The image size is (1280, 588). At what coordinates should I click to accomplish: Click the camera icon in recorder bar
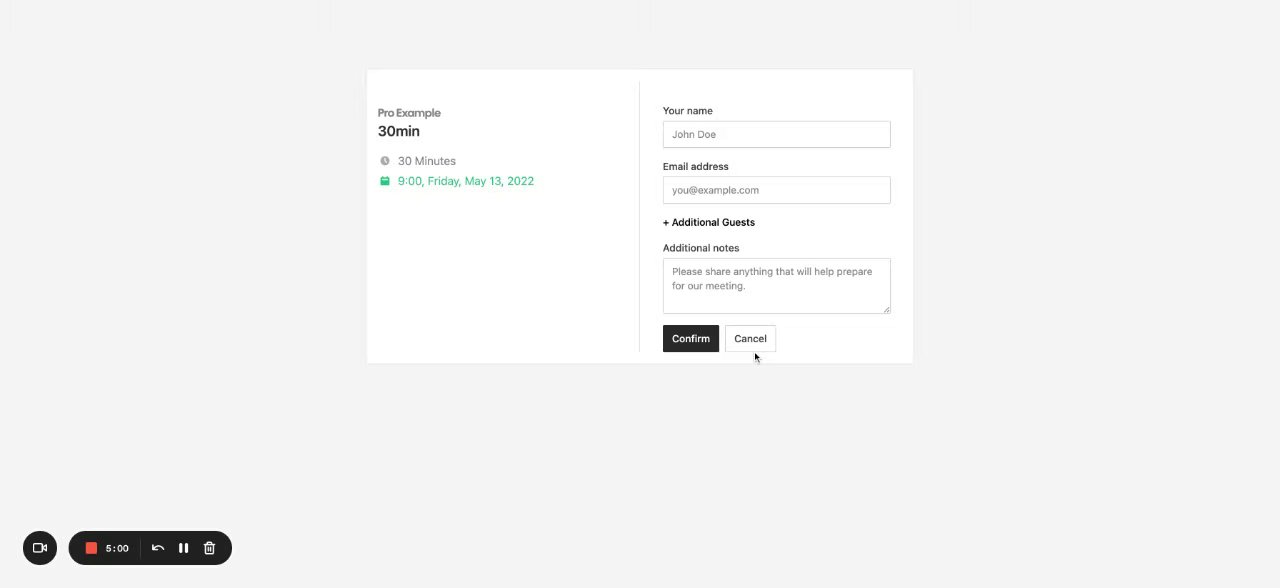coord(40,548)
